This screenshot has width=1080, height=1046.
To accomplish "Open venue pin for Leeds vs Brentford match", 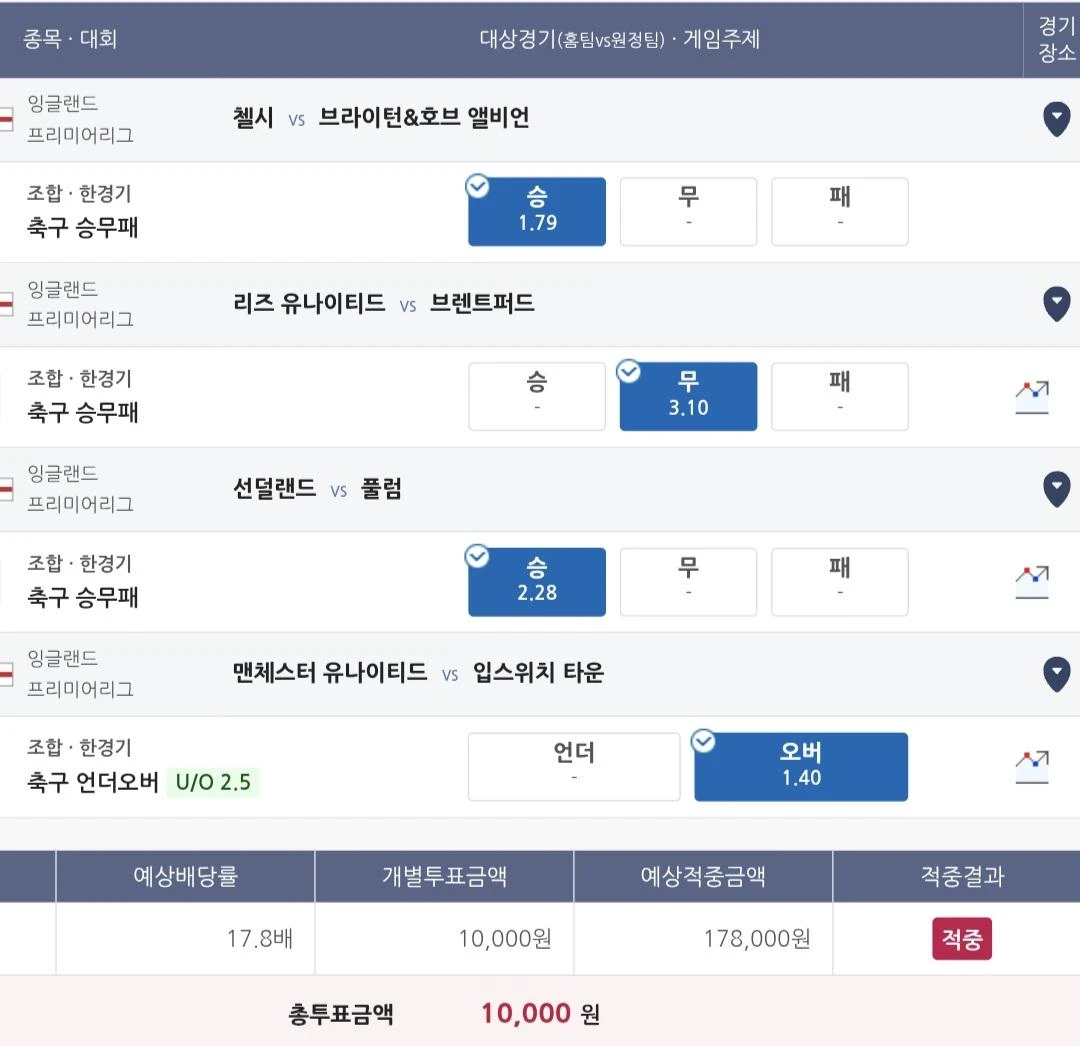I will tap(1056, 304).
